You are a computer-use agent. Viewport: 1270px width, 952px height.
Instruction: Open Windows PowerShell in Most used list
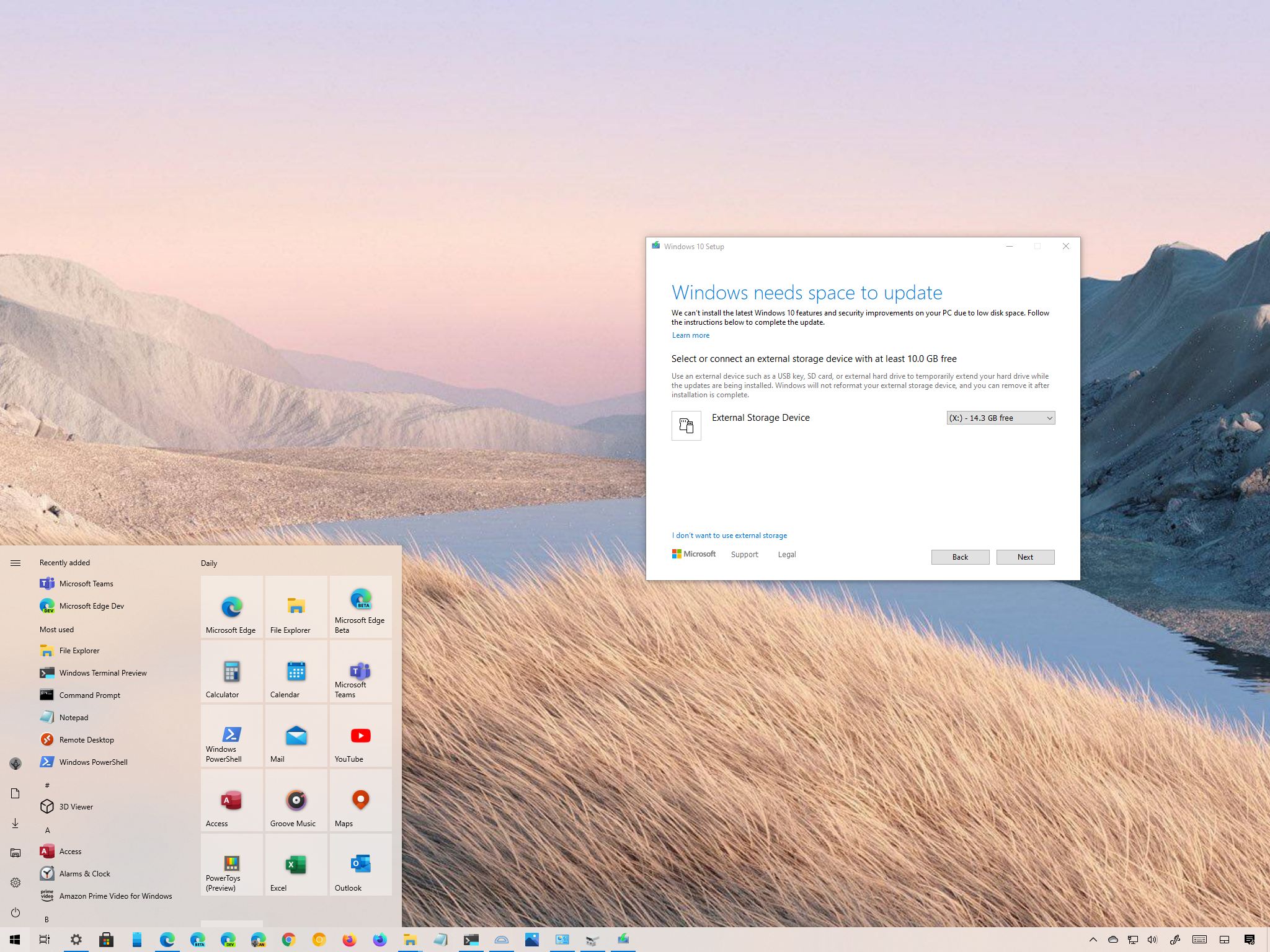click(x=112, y=762)
